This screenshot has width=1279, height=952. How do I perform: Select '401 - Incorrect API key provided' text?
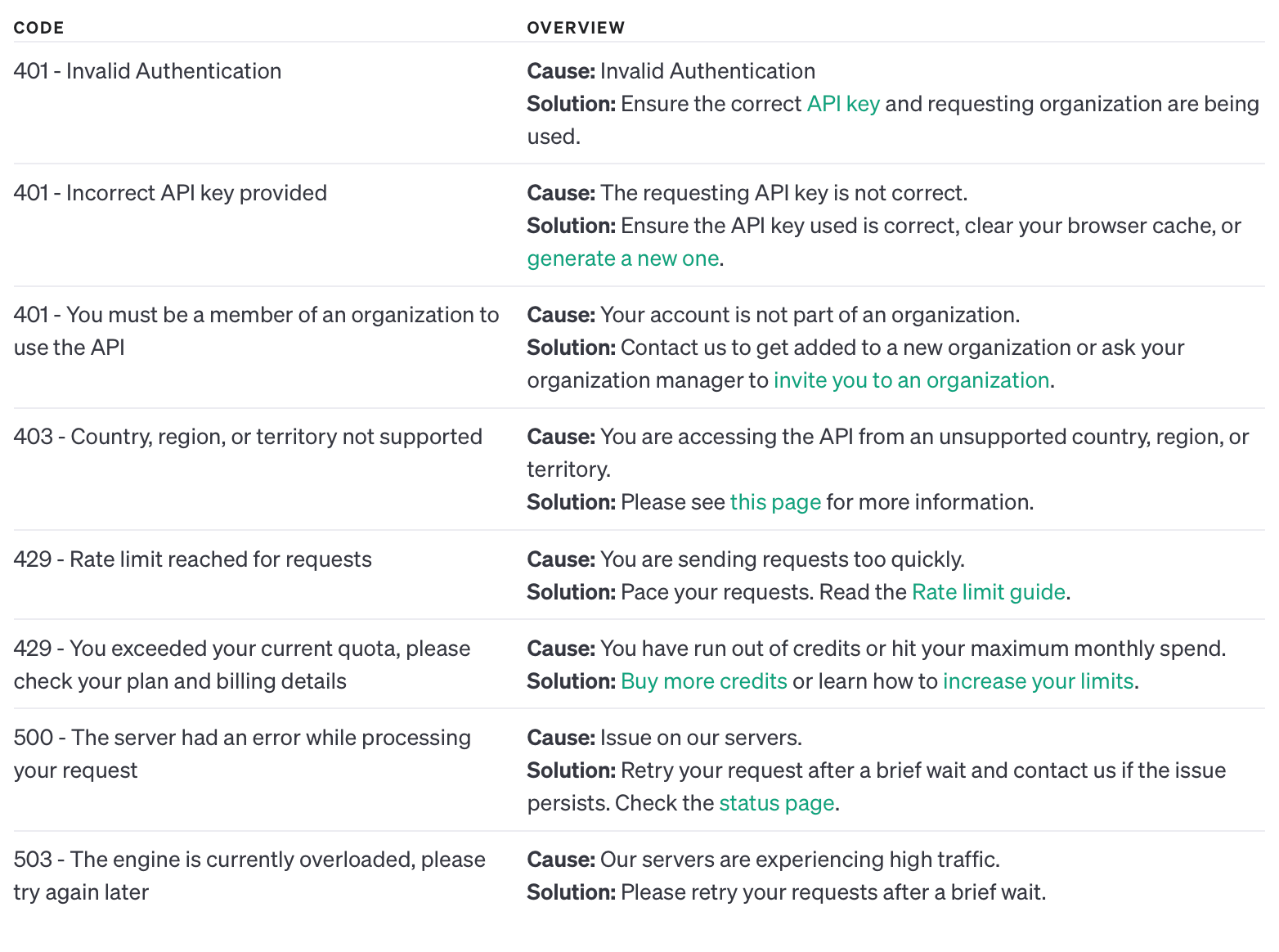[x=170, y=193]
